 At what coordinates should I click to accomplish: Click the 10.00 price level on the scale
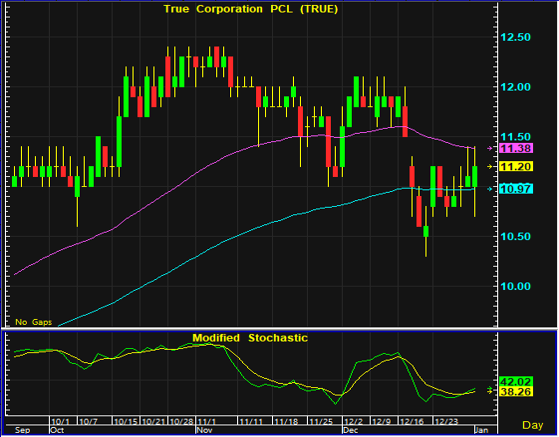(x=516, y=286)
